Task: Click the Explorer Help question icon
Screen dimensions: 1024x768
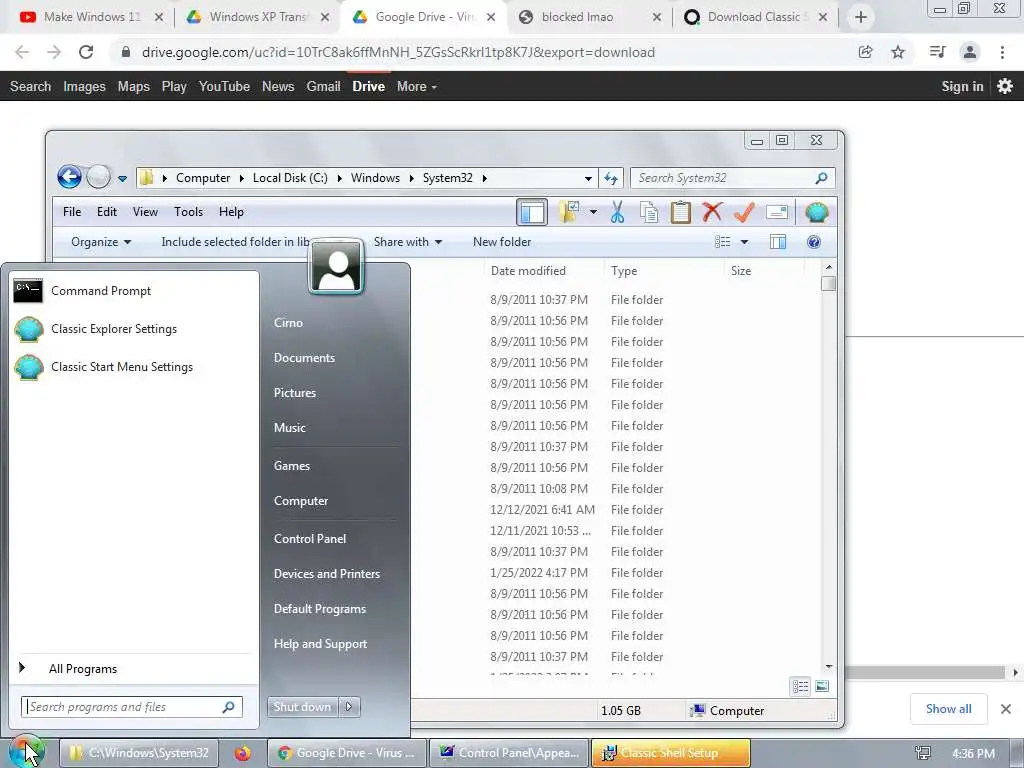Action: click(x=814, y=242)
